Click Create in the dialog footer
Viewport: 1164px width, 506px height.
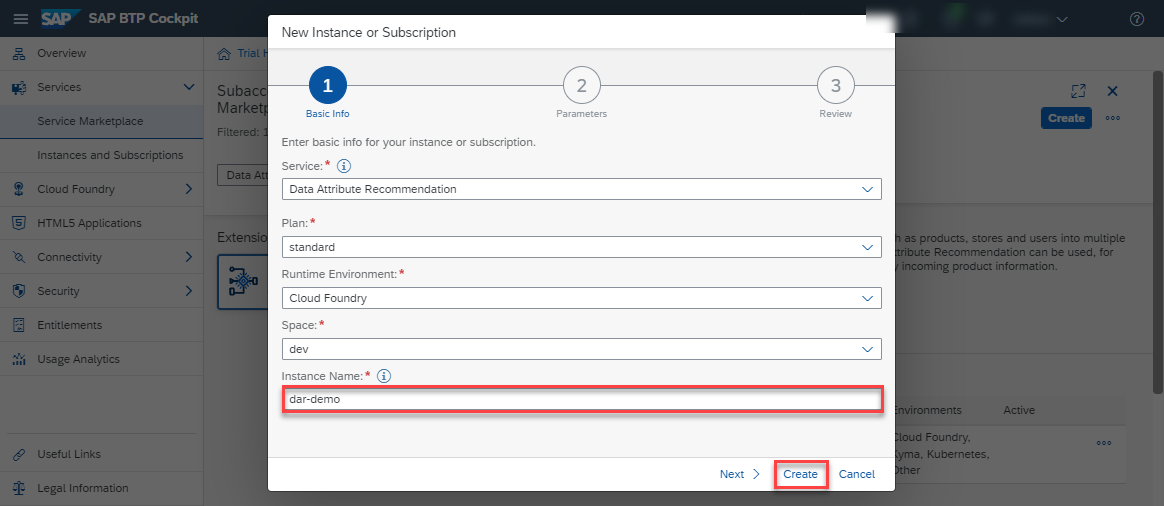800,474
